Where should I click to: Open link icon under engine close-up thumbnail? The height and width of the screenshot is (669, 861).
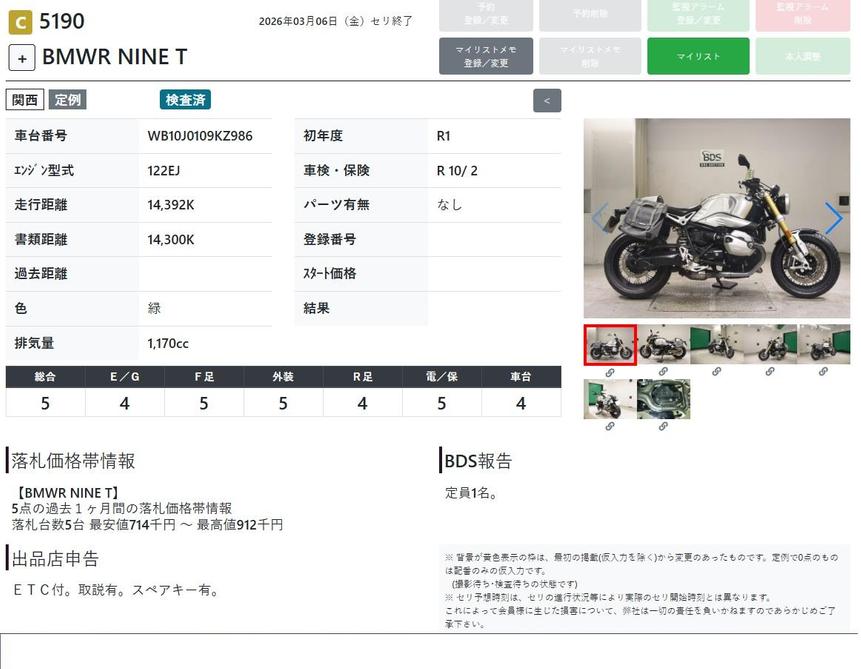663,426
